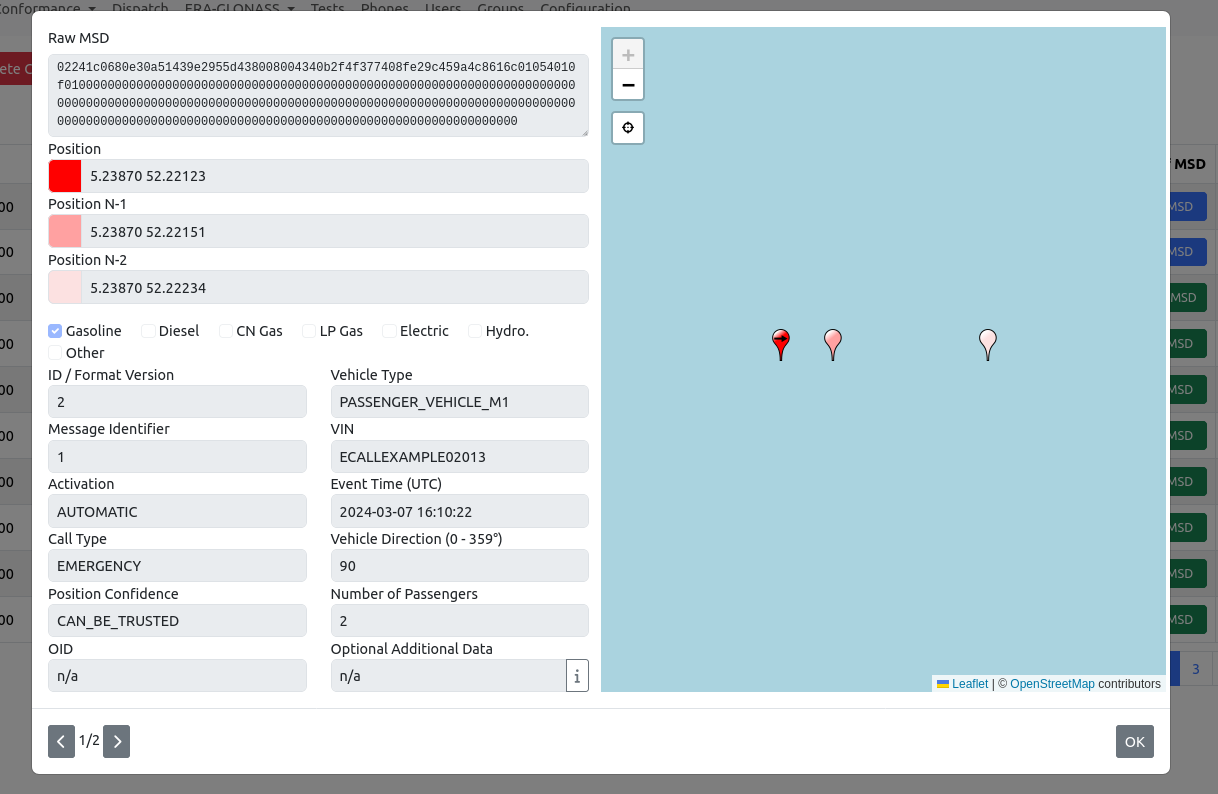The image size is (1218, 794).
Task: Go back with the left page chevron
Action: click(x=61, y=741)
